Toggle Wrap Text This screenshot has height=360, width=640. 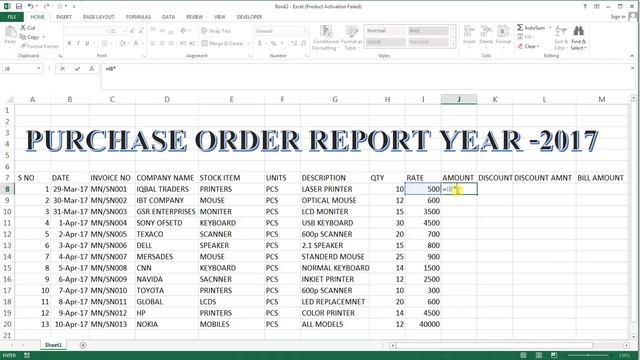pyautogui.click(x=216, y=31)
